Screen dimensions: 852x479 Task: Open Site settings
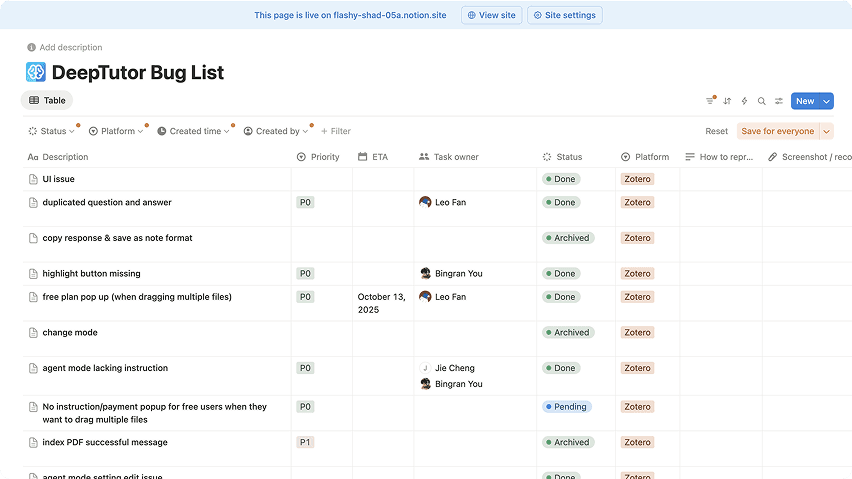coord(565,15)
